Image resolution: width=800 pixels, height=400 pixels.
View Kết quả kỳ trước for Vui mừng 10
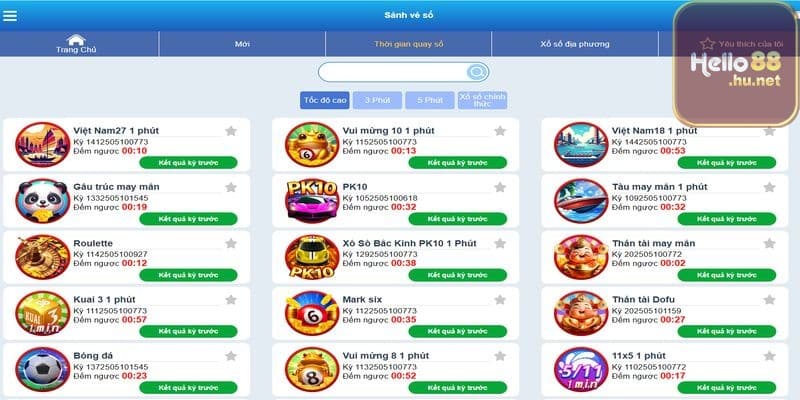point(458,163)
